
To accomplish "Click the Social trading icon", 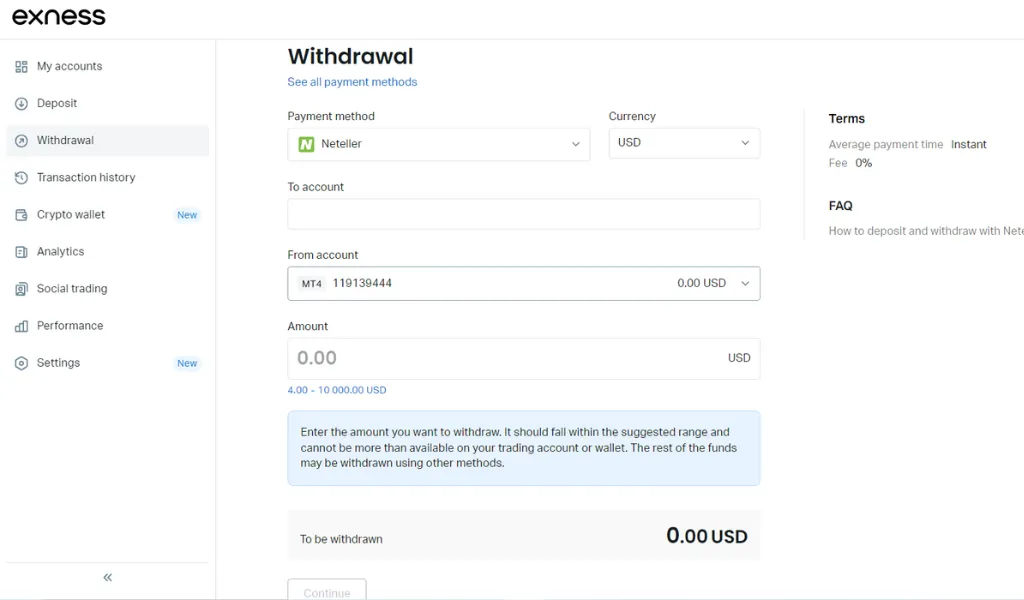I will [21, 288].
